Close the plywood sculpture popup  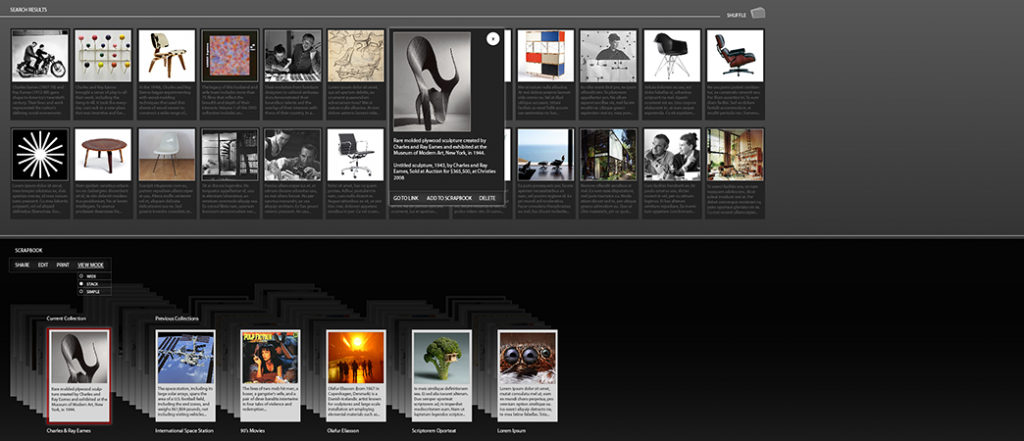[x=492, y=39]
